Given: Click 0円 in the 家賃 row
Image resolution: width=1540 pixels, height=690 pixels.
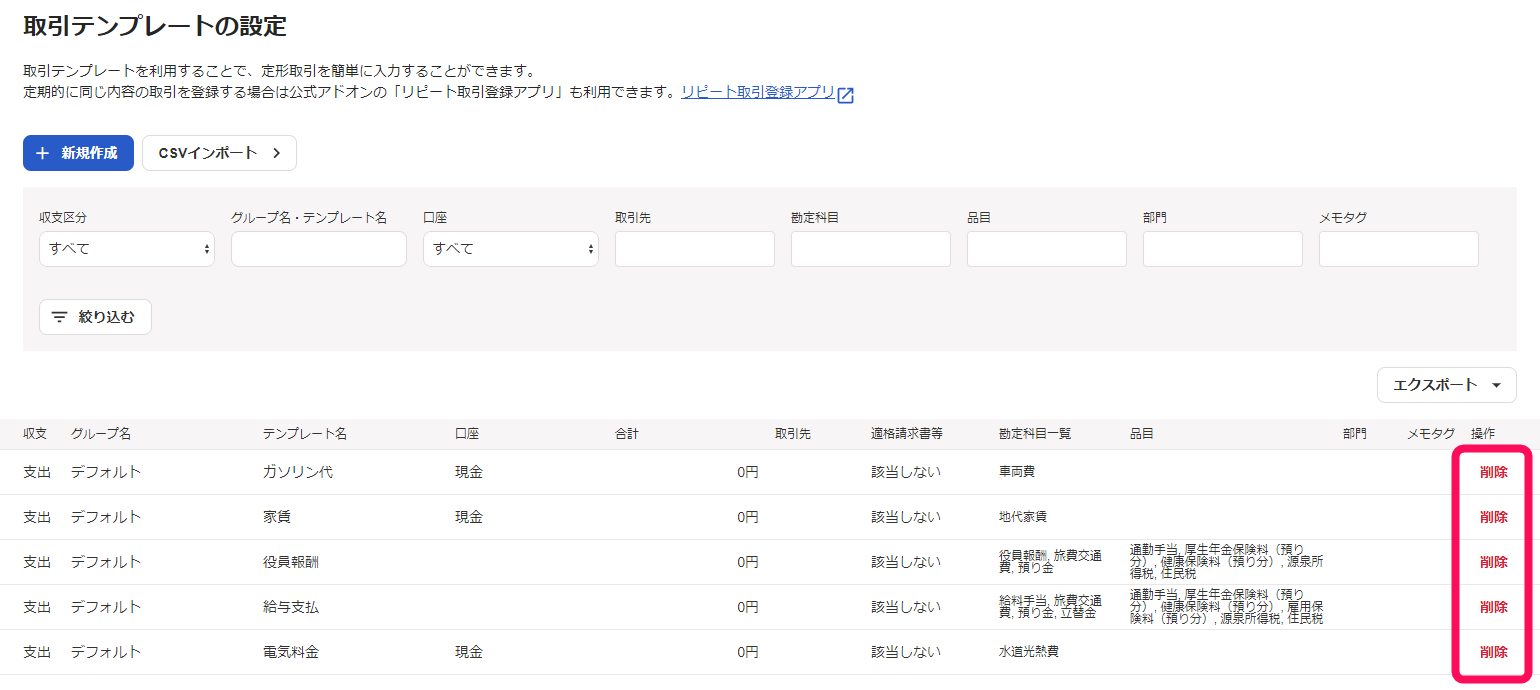Looking at the screenshot, I should click(748, 517).
